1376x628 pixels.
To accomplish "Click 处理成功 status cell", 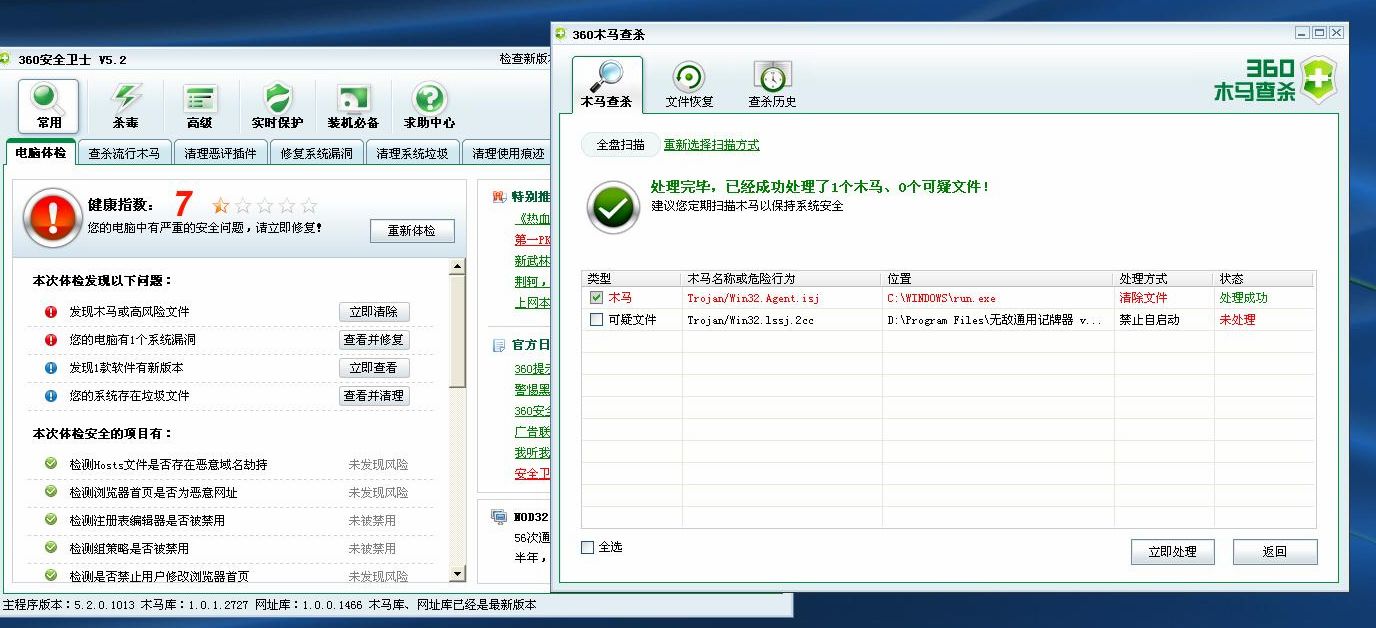I will 1243,298.
